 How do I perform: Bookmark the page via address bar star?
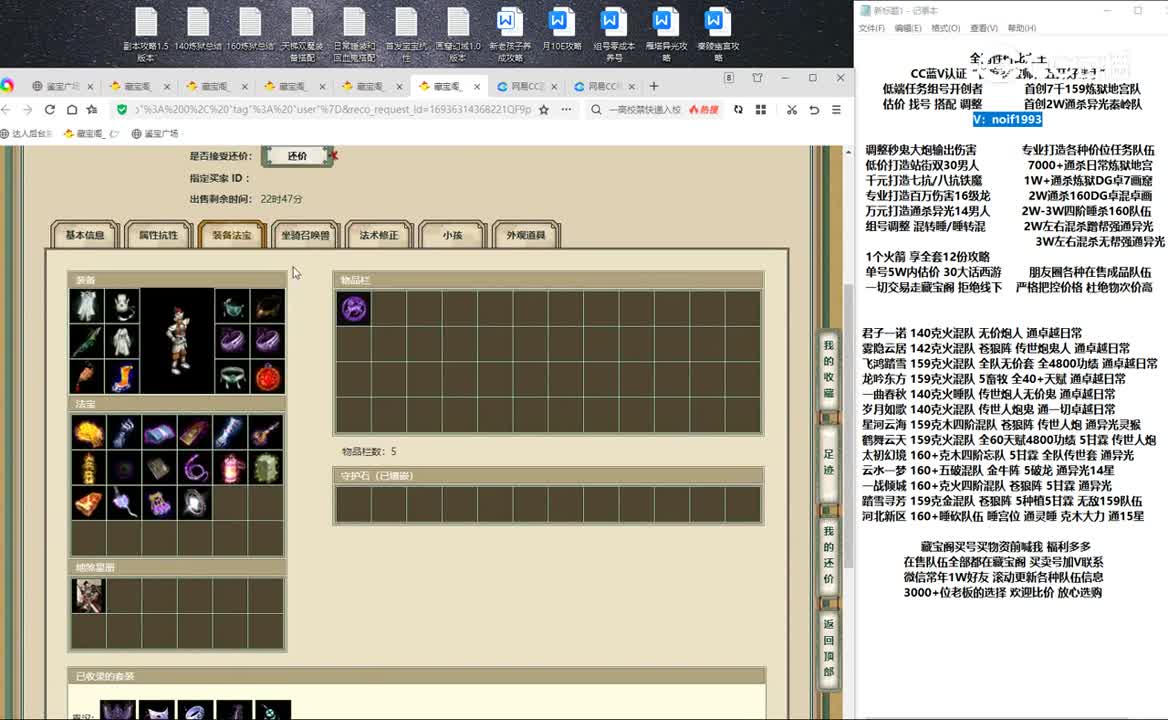coord(544,109)
